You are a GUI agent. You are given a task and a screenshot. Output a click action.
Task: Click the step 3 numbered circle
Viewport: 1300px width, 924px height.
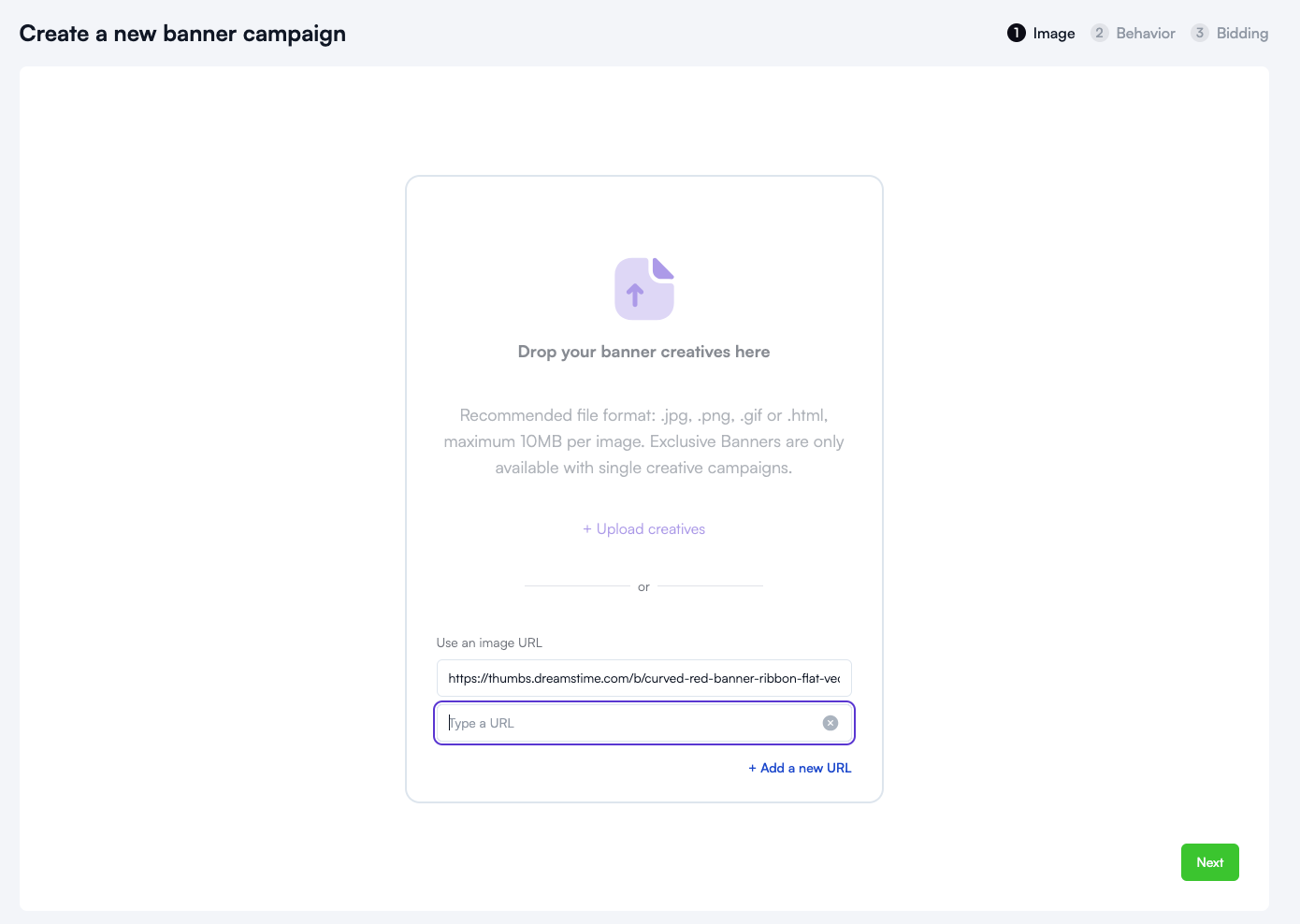point(1199,33)
